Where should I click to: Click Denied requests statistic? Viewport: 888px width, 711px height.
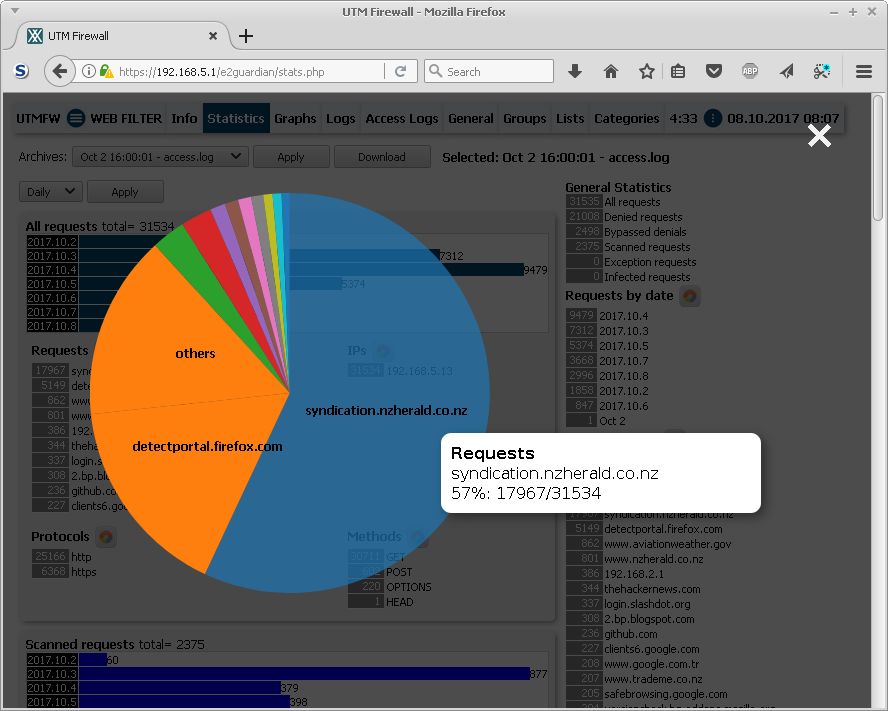point(643,217)
